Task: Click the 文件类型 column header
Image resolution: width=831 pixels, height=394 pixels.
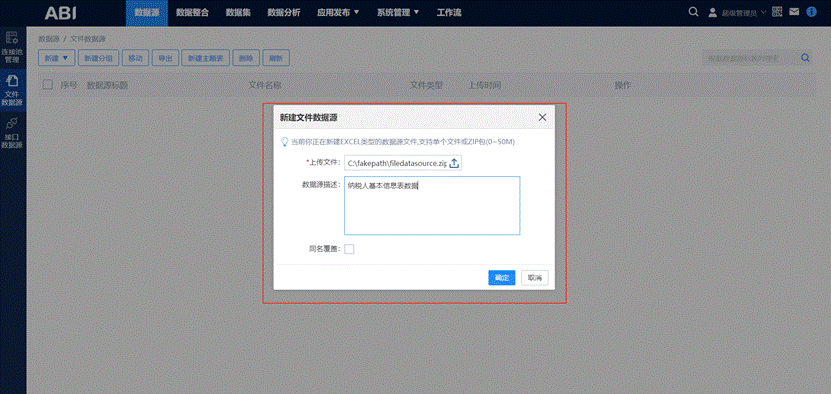Action: coord(427,85)
